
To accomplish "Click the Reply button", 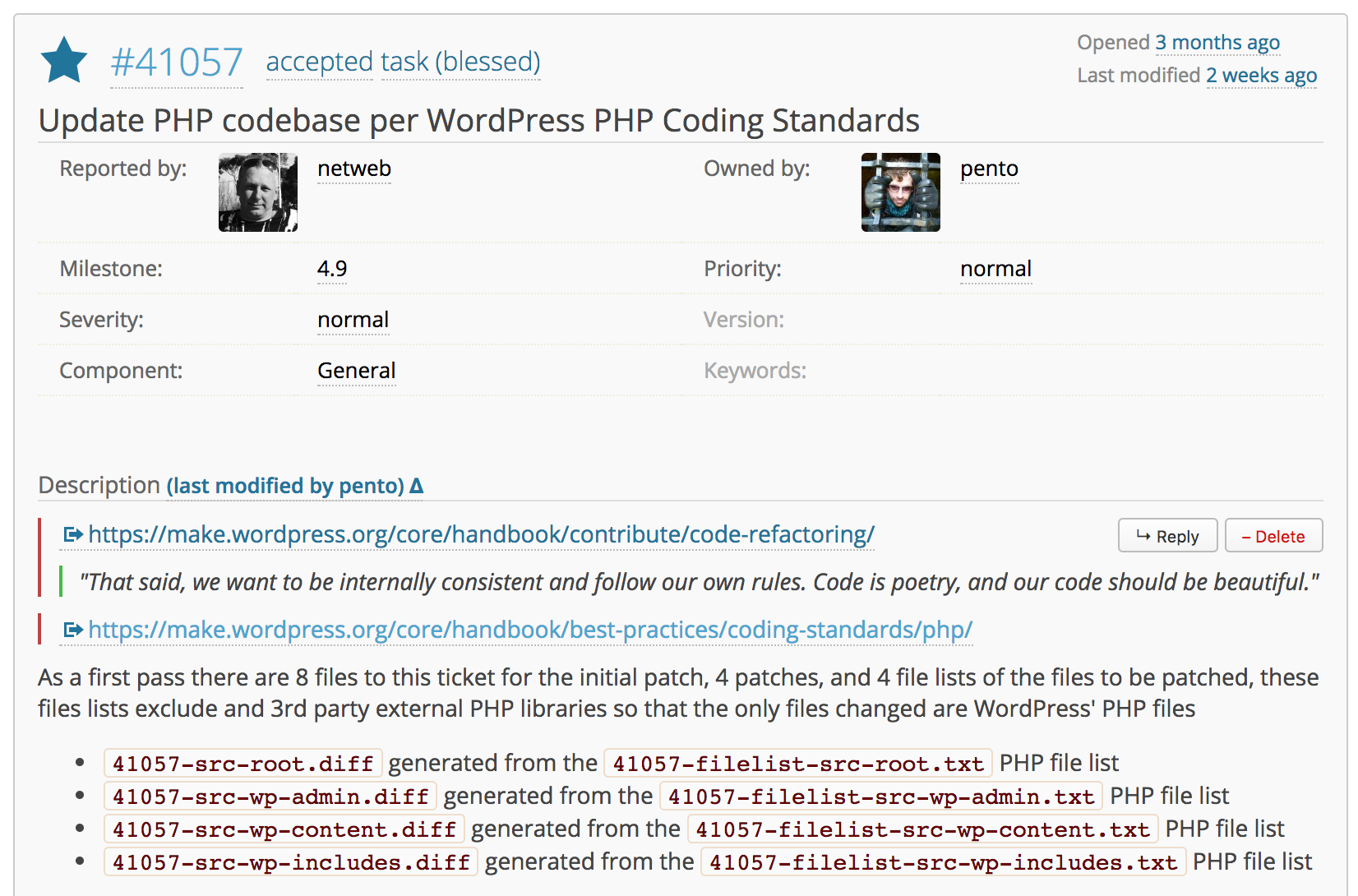I will coord(1167,536).
